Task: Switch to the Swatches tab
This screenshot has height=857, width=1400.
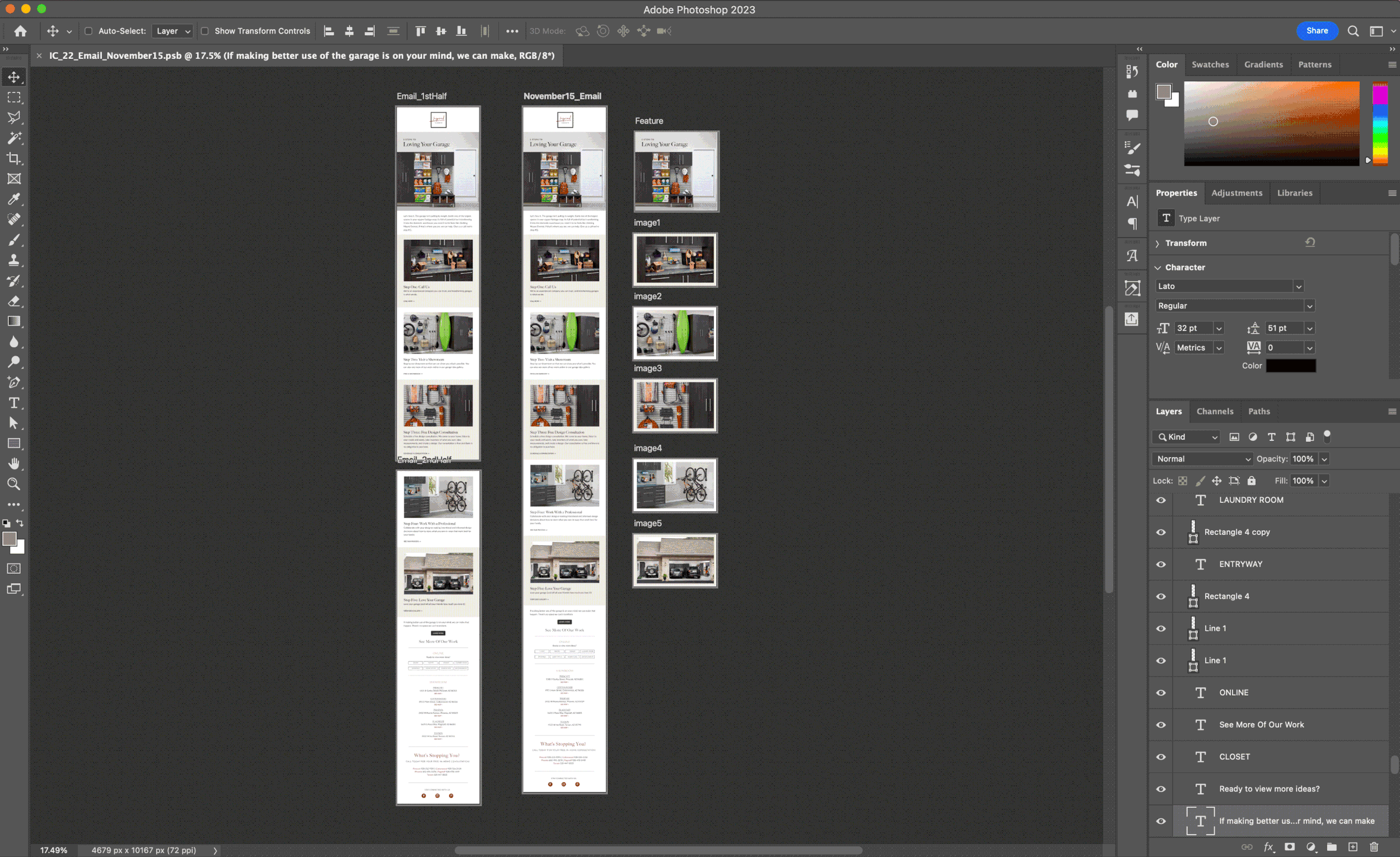Action: [1210, 65]
